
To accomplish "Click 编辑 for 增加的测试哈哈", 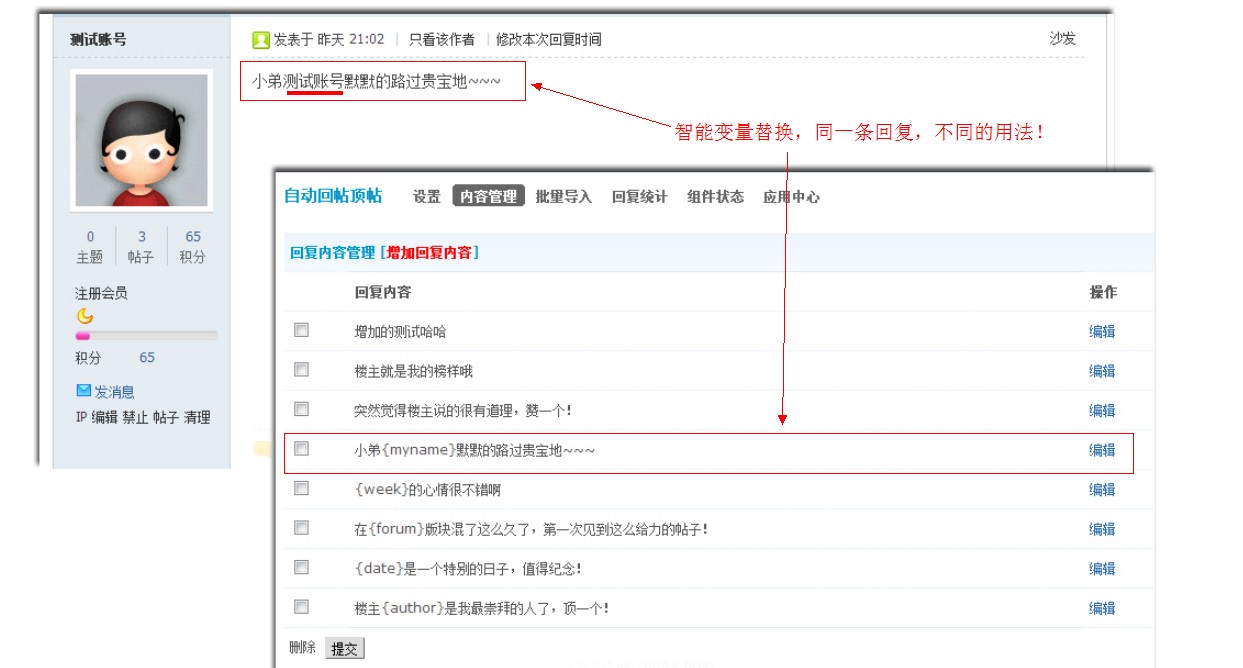I will (1102, 331).
